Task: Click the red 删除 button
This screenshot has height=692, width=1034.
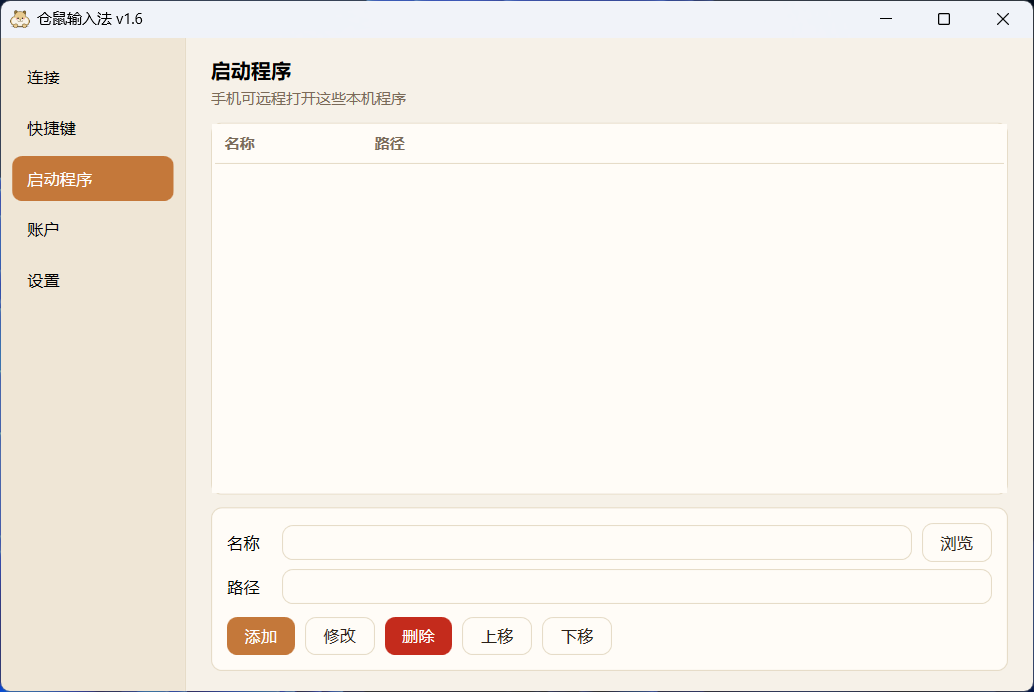Action: (x=418, y=636)
